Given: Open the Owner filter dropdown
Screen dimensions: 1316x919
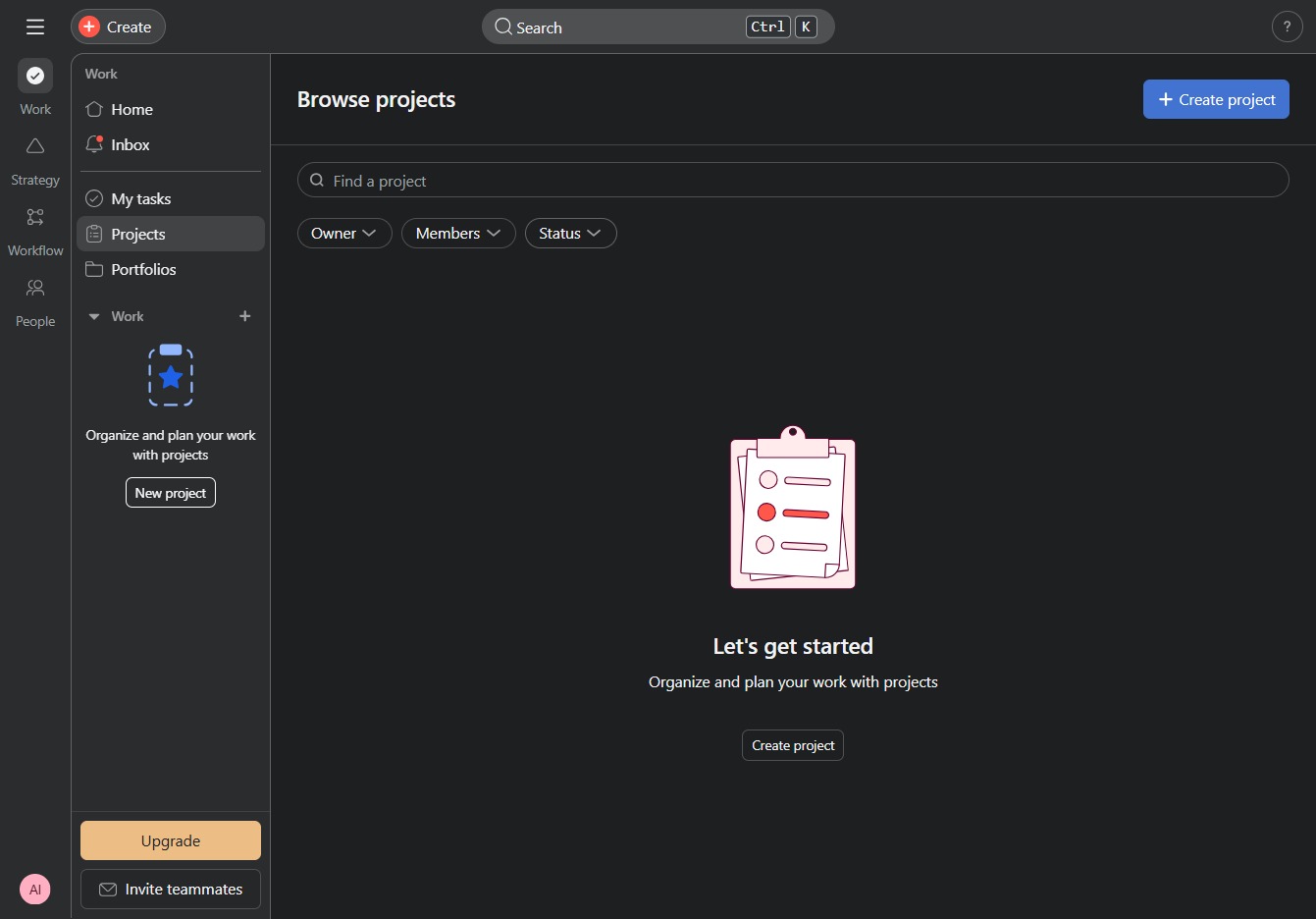Looking at the screenshot, I should pyautogui.click(x=344, y=233).
